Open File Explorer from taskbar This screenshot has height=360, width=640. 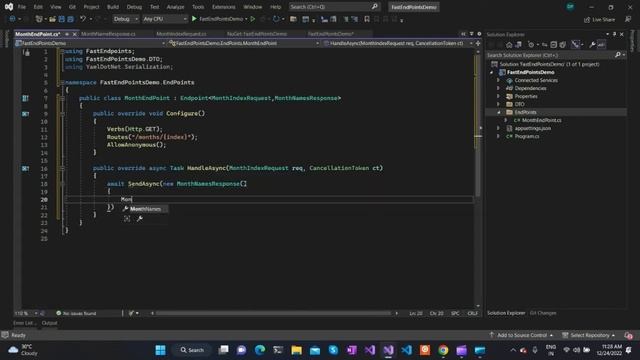296,350
